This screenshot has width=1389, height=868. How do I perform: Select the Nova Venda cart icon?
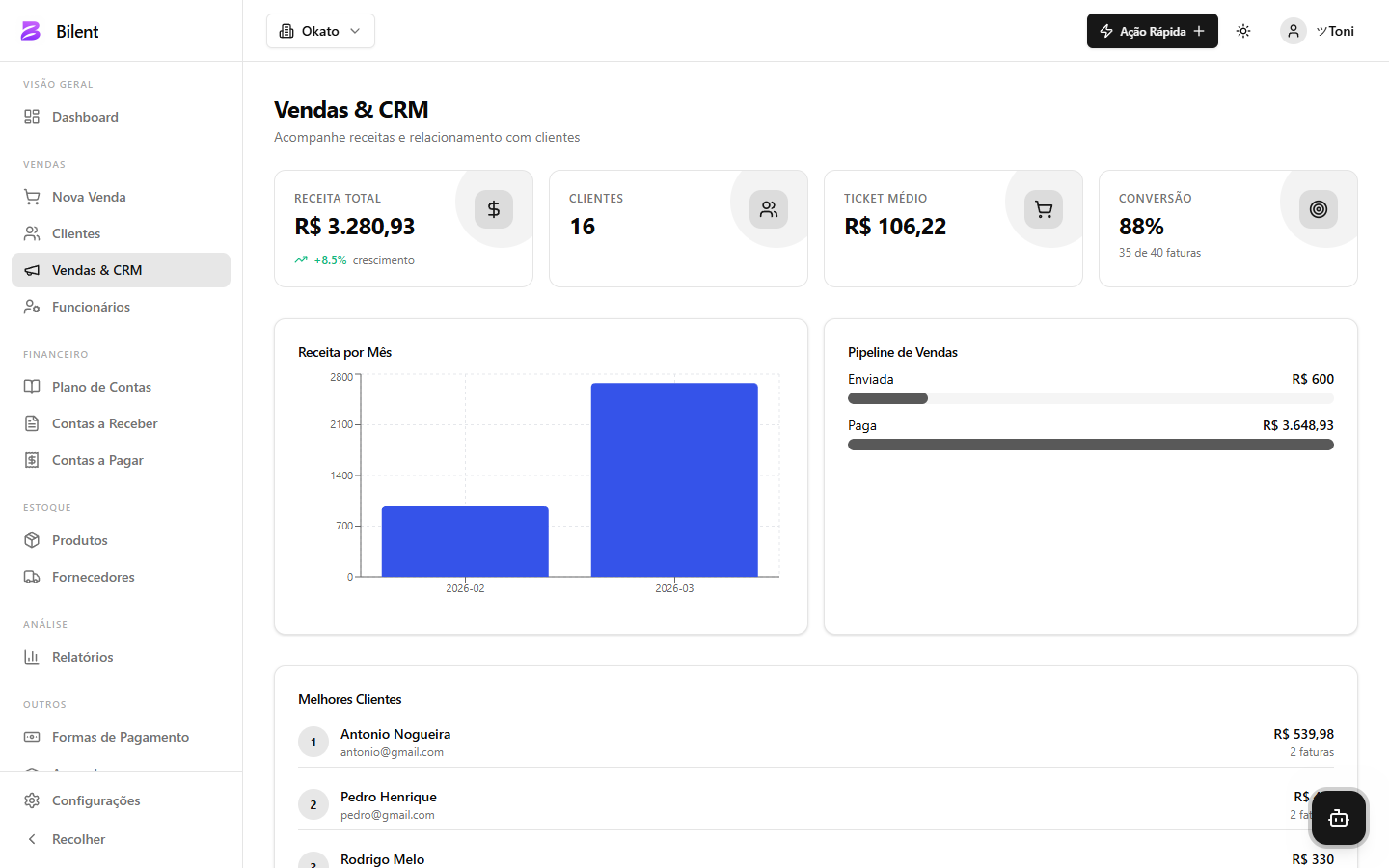click(x=32, y=197)
